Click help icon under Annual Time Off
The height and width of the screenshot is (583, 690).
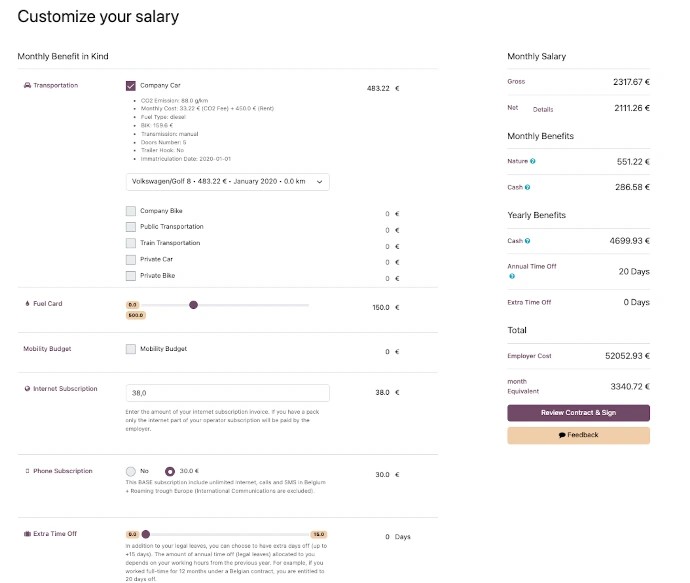click(x=512, y=276)
